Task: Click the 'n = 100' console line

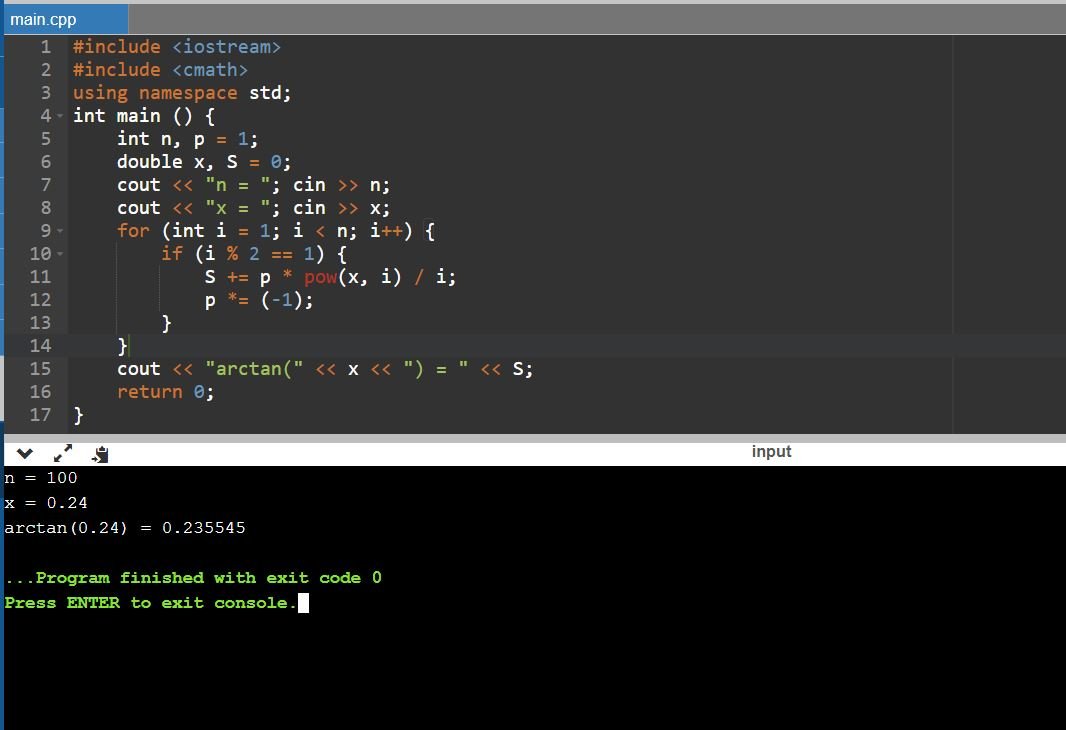Action: click(41, 478)
